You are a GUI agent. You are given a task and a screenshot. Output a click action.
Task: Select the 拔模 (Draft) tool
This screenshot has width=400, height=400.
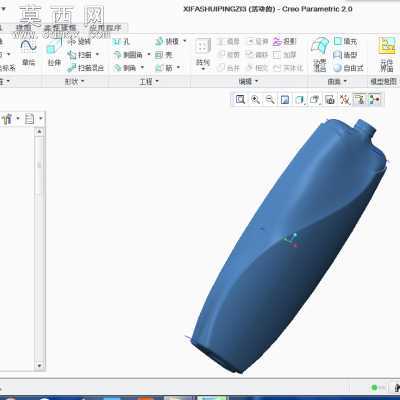pyautogui.click(x=167, y=41)
